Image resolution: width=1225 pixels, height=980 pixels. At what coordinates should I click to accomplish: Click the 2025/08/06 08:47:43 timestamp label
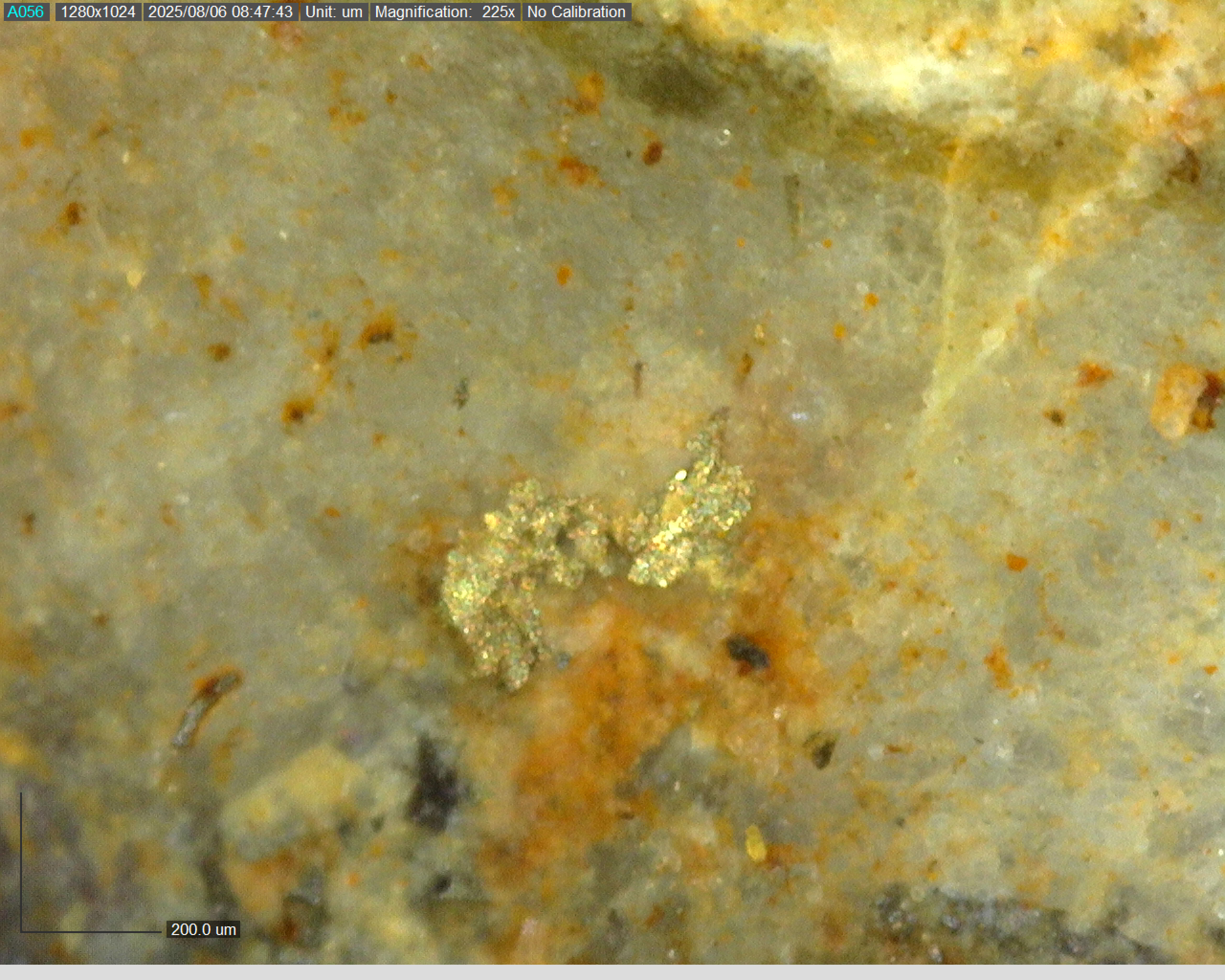point(220,12)
